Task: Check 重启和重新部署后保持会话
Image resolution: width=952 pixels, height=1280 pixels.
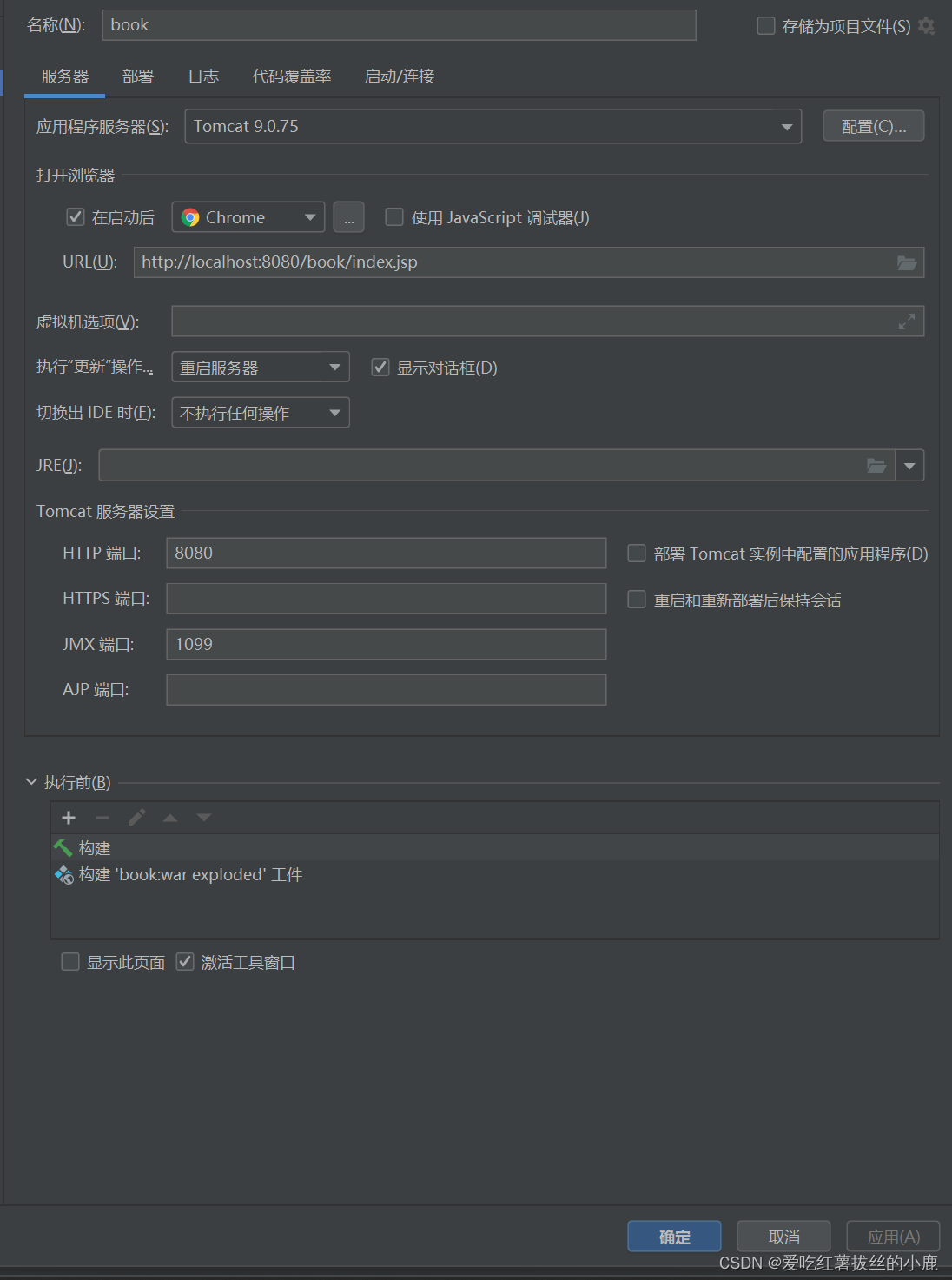Action: coord(637,600)
